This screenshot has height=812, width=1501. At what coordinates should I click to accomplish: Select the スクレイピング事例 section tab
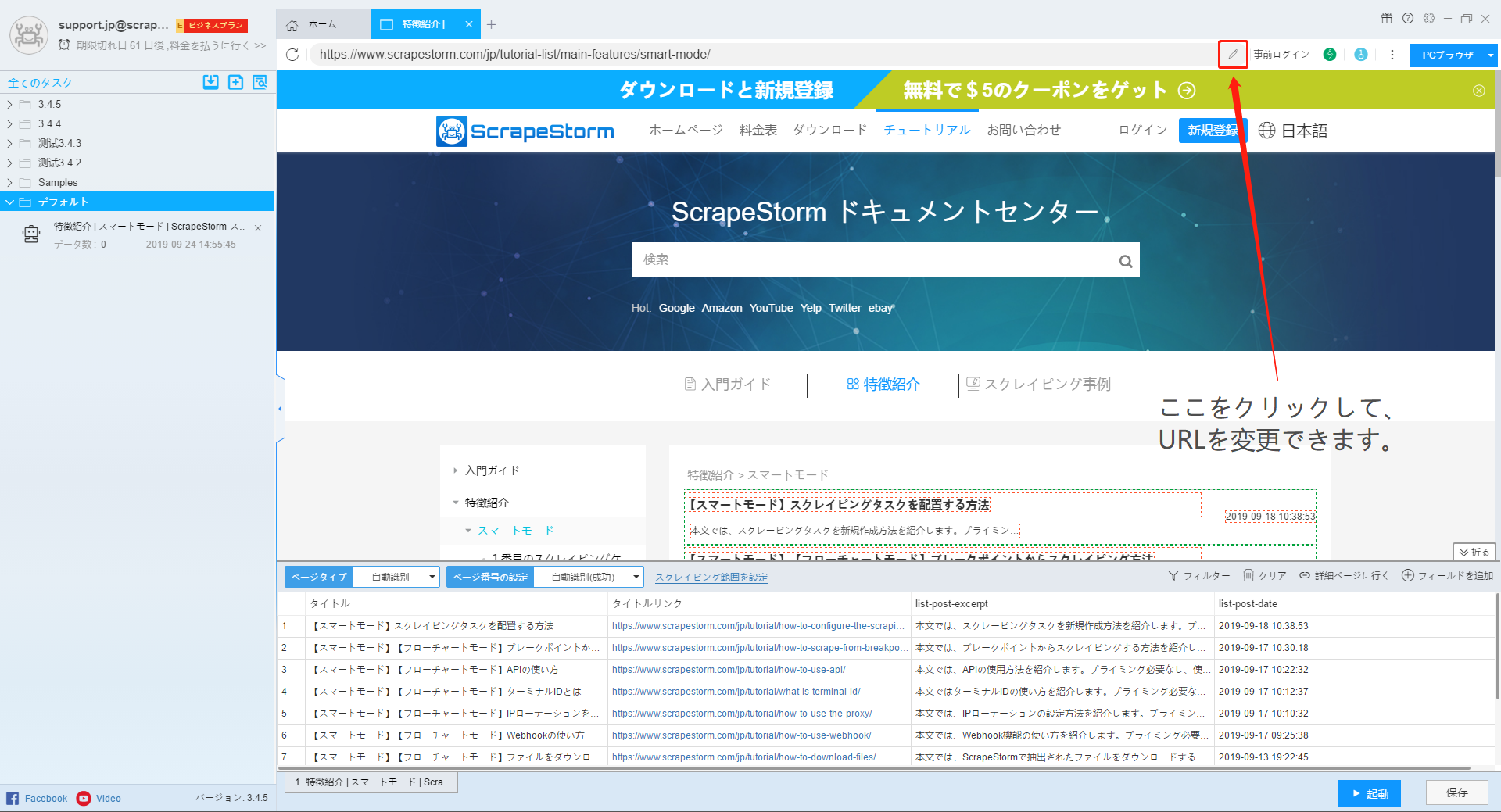coord(1039,384)
